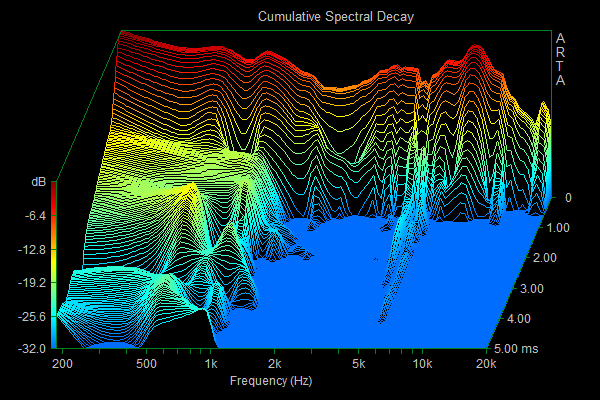Click the dB color gradient scale bar
Viewport: 600px width, 400px height.
click(53, 265)
